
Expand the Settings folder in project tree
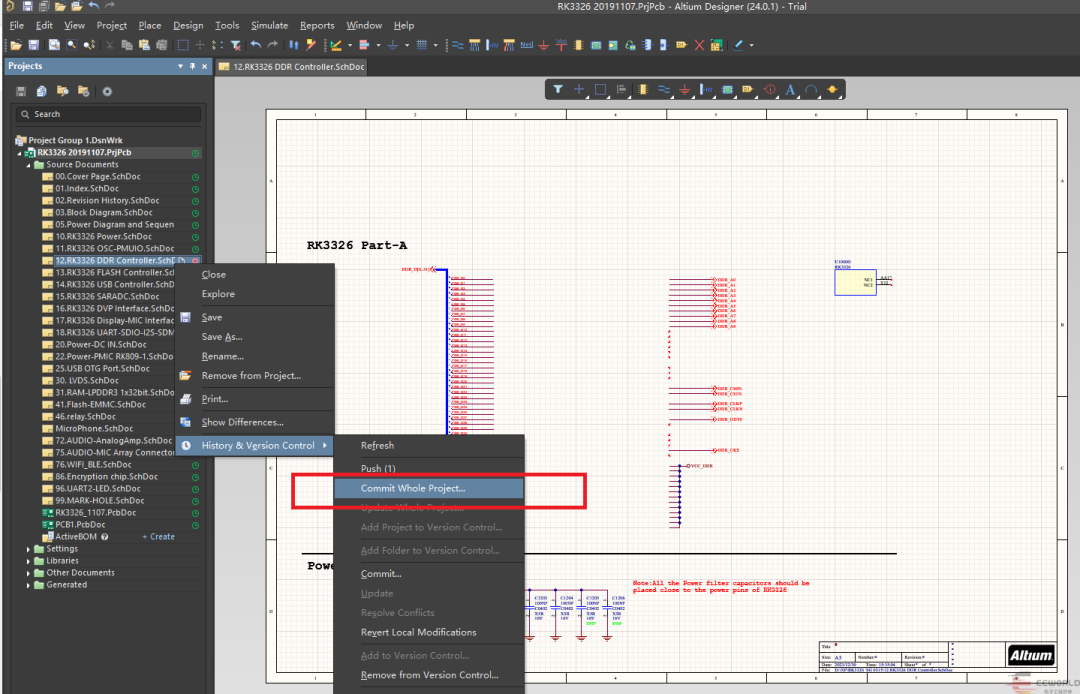click(x=29, y=549)
